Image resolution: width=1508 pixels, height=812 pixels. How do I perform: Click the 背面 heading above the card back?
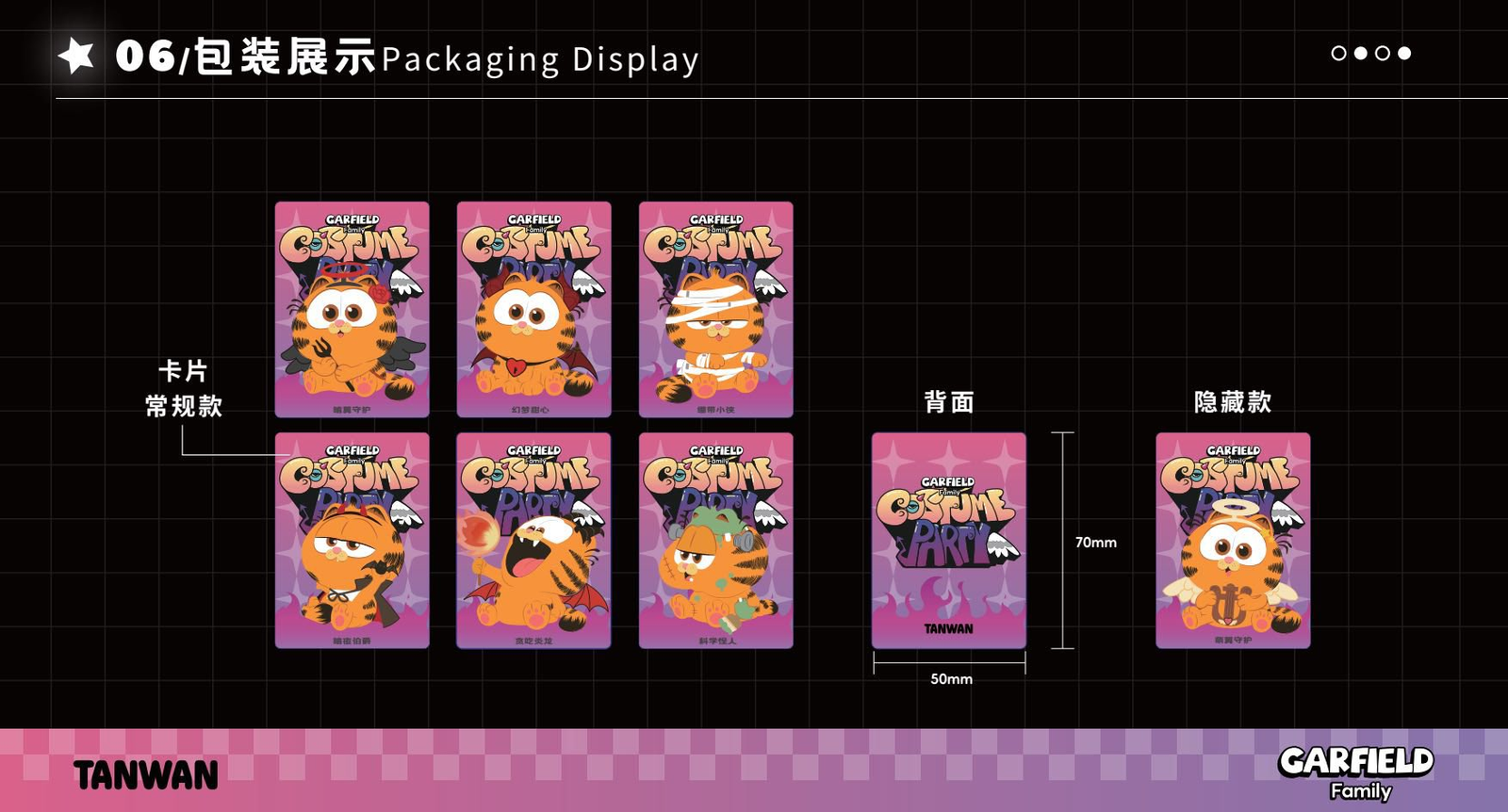(x=948, y=402)
